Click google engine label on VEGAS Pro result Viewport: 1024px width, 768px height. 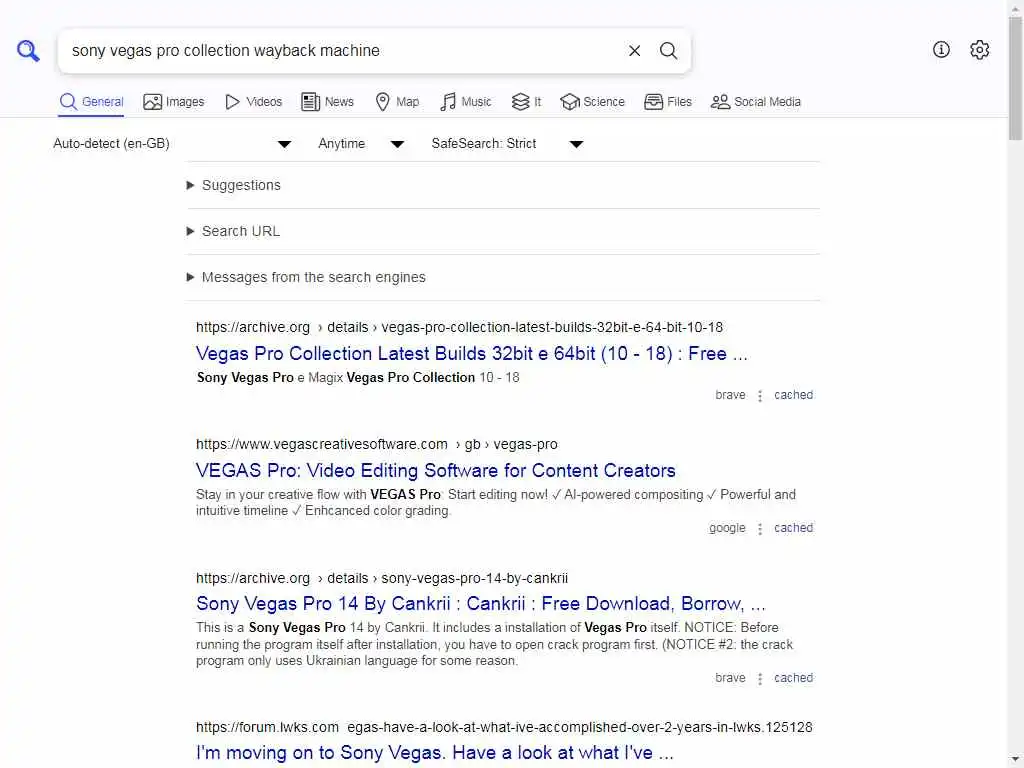click(x=727, y=528)
